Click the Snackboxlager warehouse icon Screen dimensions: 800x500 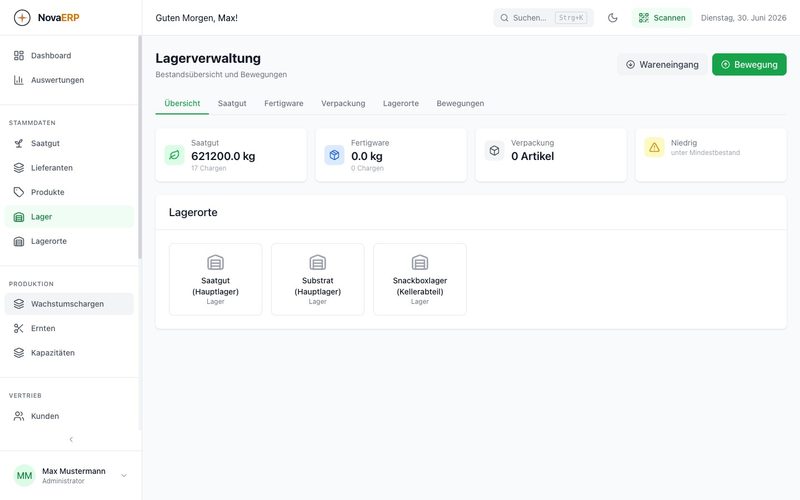pos(420,263)
